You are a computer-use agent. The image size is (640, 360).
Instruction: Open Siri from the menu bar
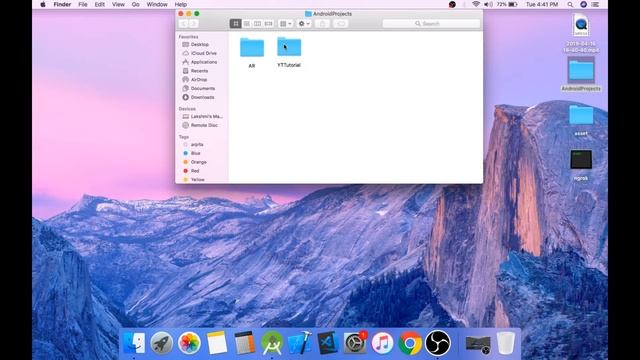click(x=583, y=4)
